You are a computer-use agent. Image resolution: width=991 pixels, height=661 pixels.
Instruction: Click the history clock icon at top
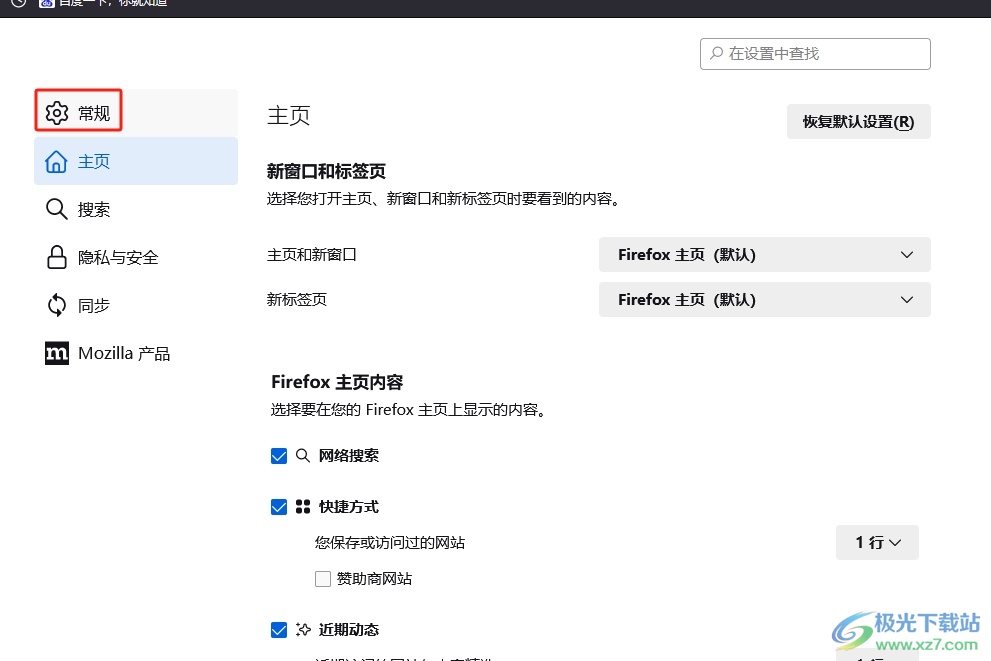(18, 3)
